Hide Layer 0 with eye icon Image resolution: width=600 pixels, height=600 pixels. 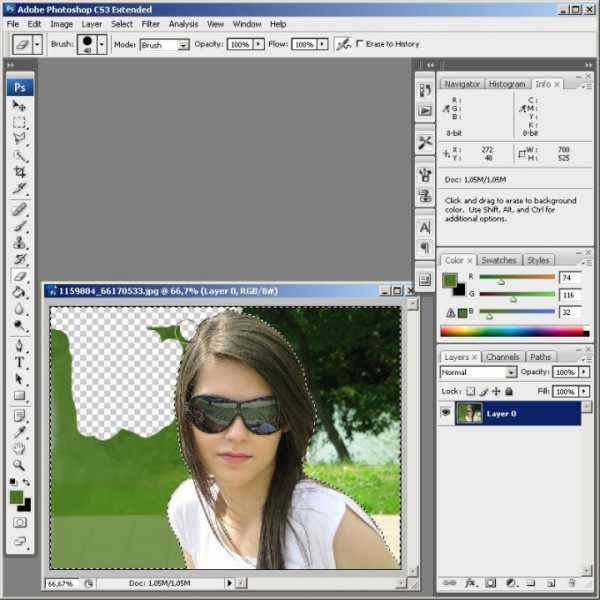point(446,412)
